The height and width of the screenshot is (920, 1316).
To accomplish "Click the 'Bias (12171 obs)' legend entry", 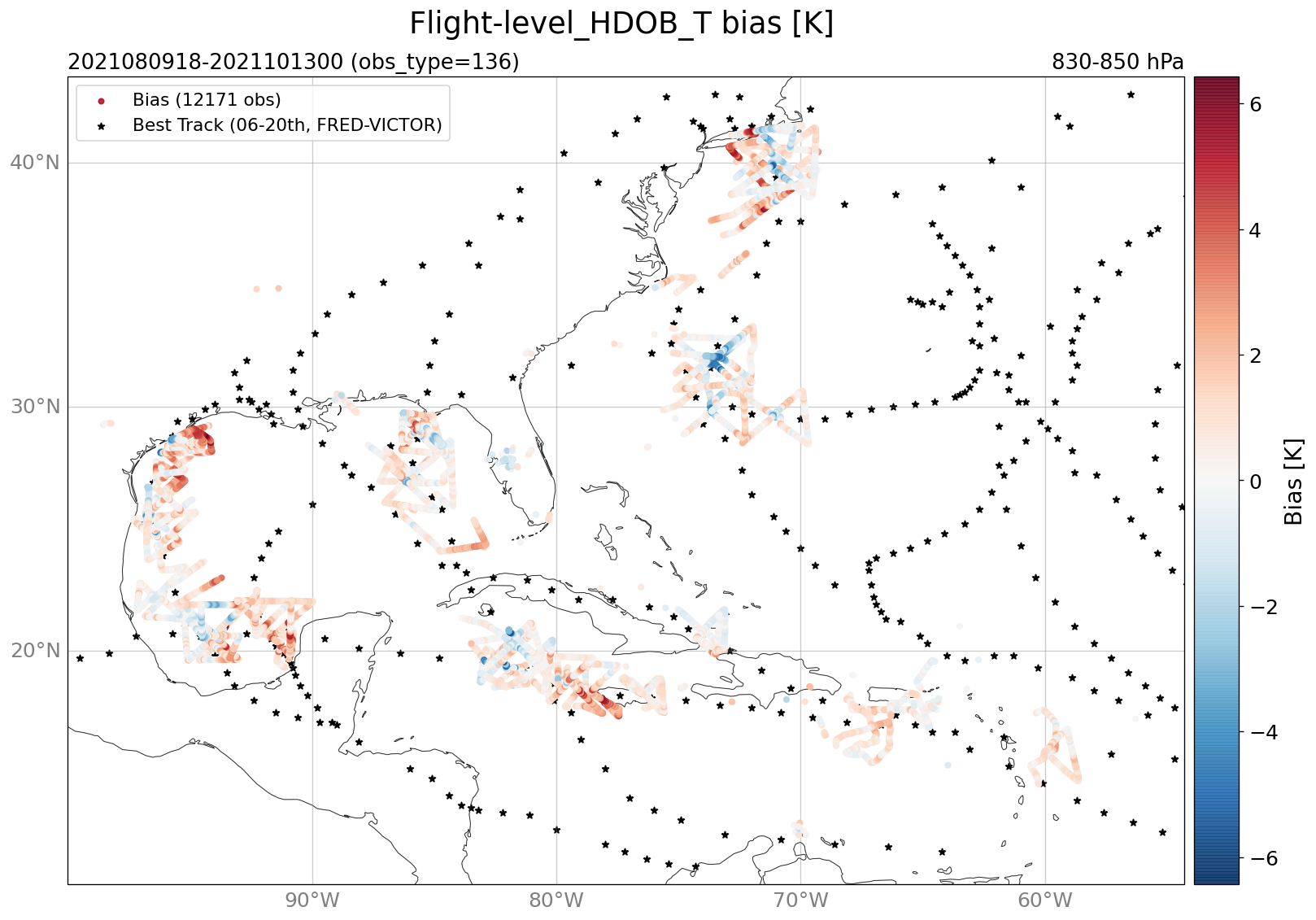I will 207,100.
